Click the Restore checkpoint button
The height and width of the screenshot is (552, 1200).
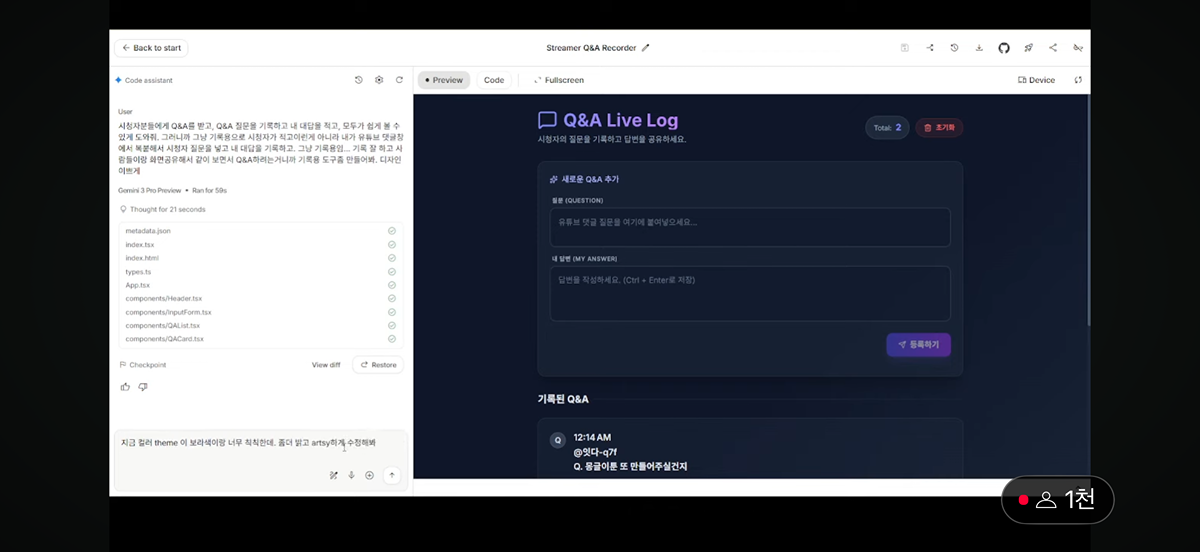pos(378,365)
